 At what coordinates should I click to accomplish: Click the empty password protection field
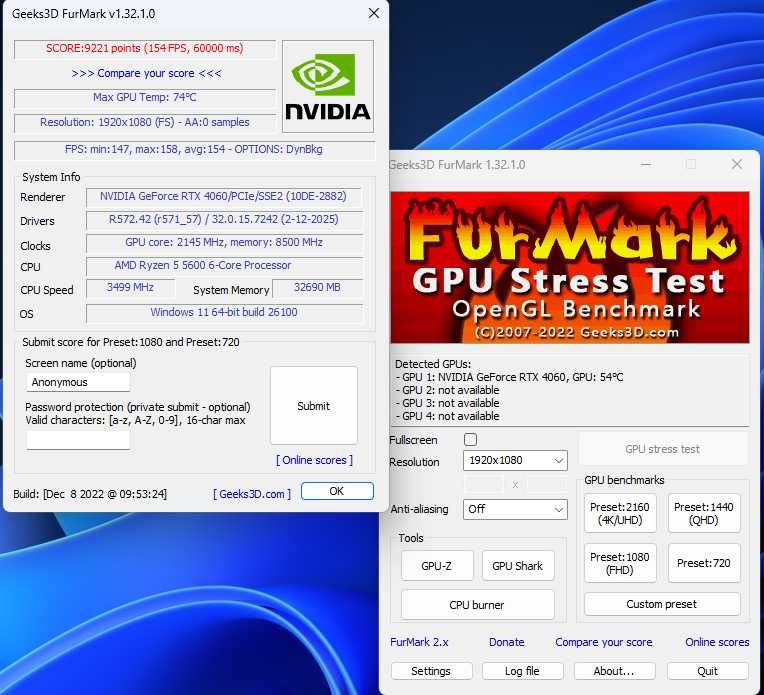78,440
